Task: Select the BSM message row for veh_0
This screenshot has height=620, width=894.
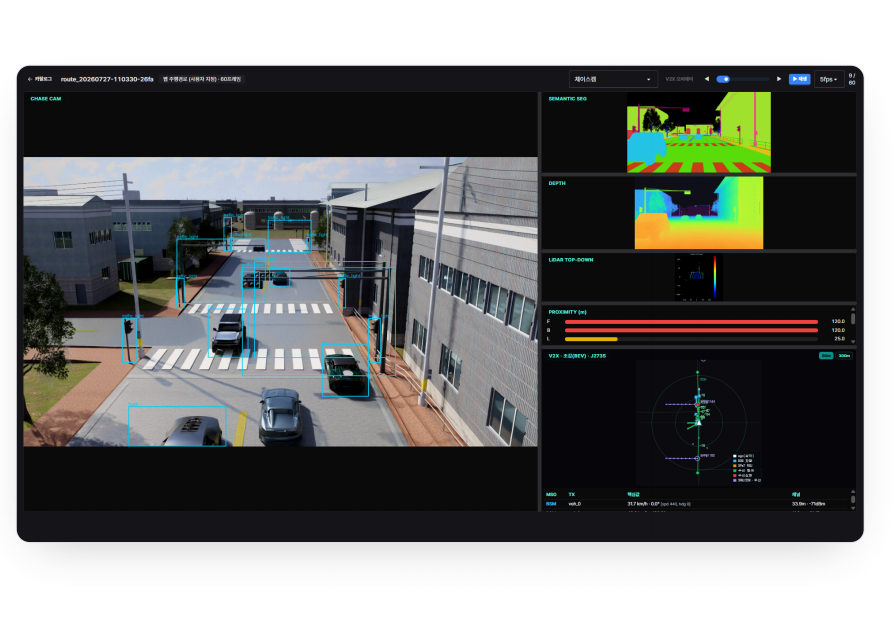Action: 696,504
